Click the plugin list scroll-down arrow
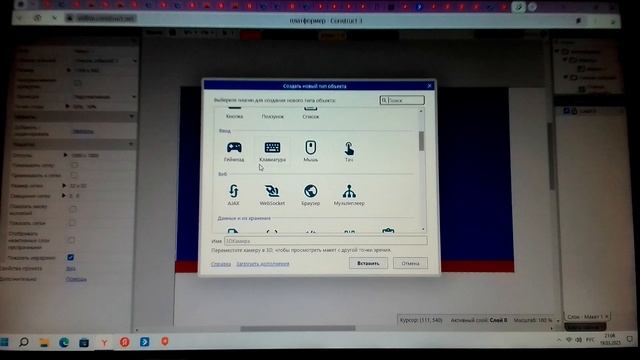Viewport: 640px width, 360px height. pos(423,229)
